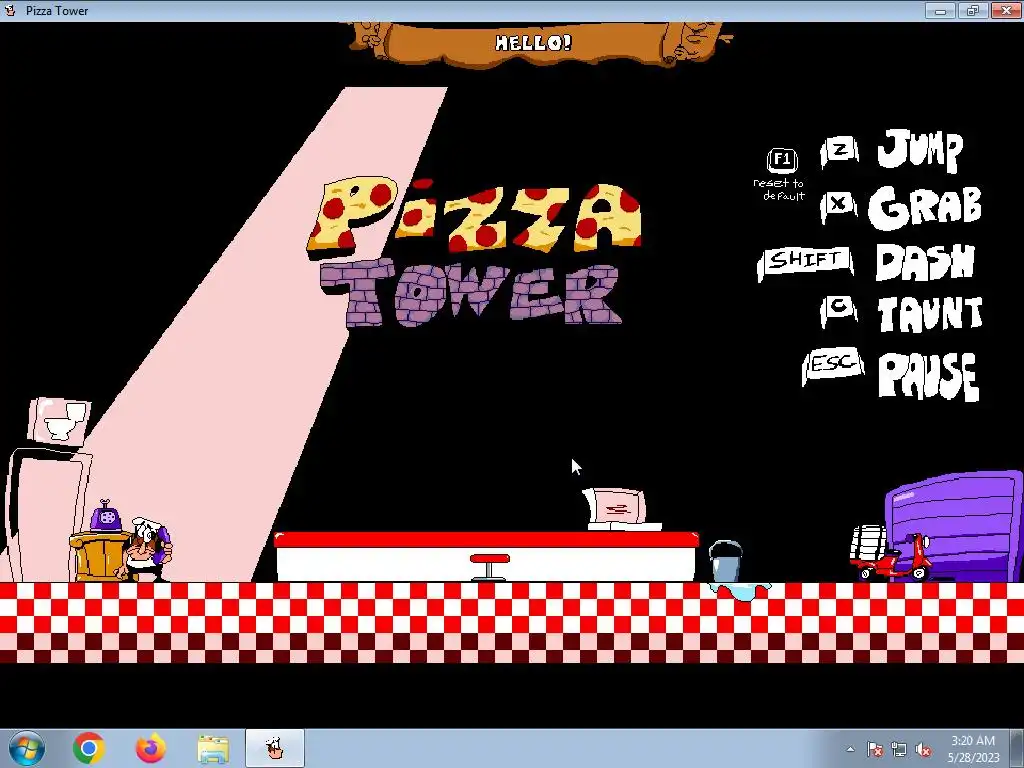
Task: Open the Action Center flag icon
Action: [x=875, y=749]
